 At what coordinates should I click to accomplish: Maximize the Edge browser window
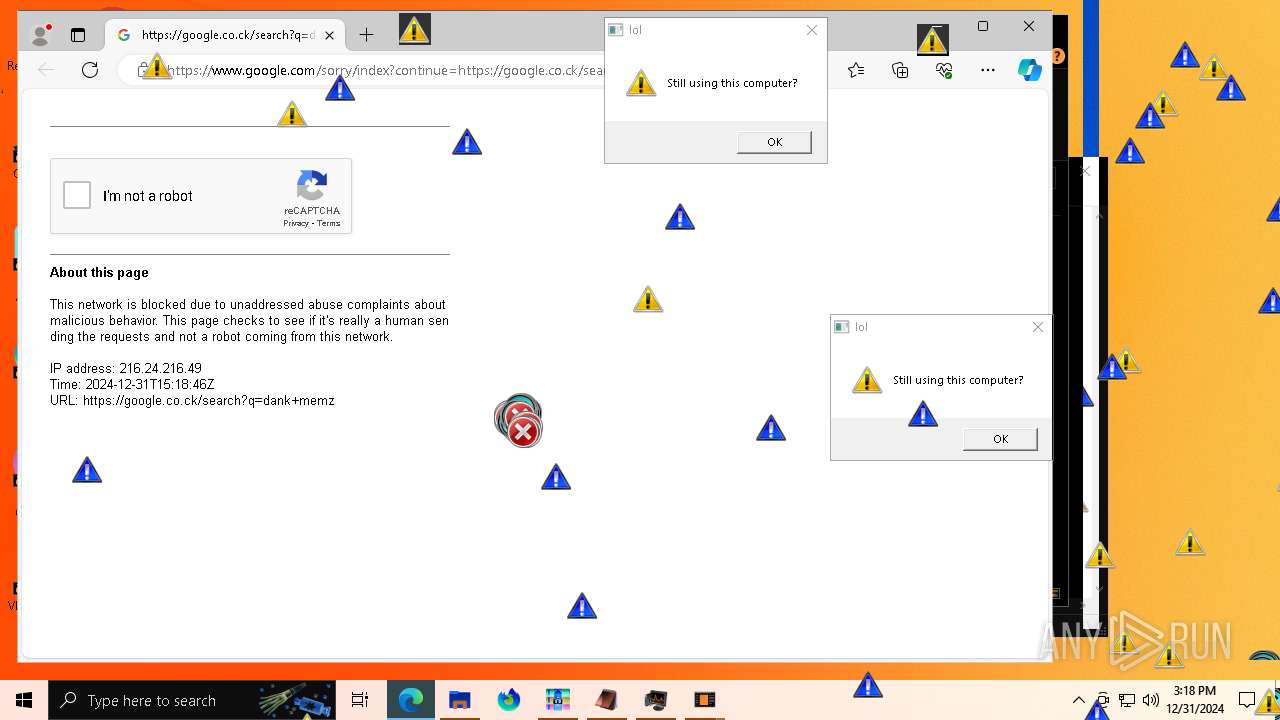tap(983, 27)
